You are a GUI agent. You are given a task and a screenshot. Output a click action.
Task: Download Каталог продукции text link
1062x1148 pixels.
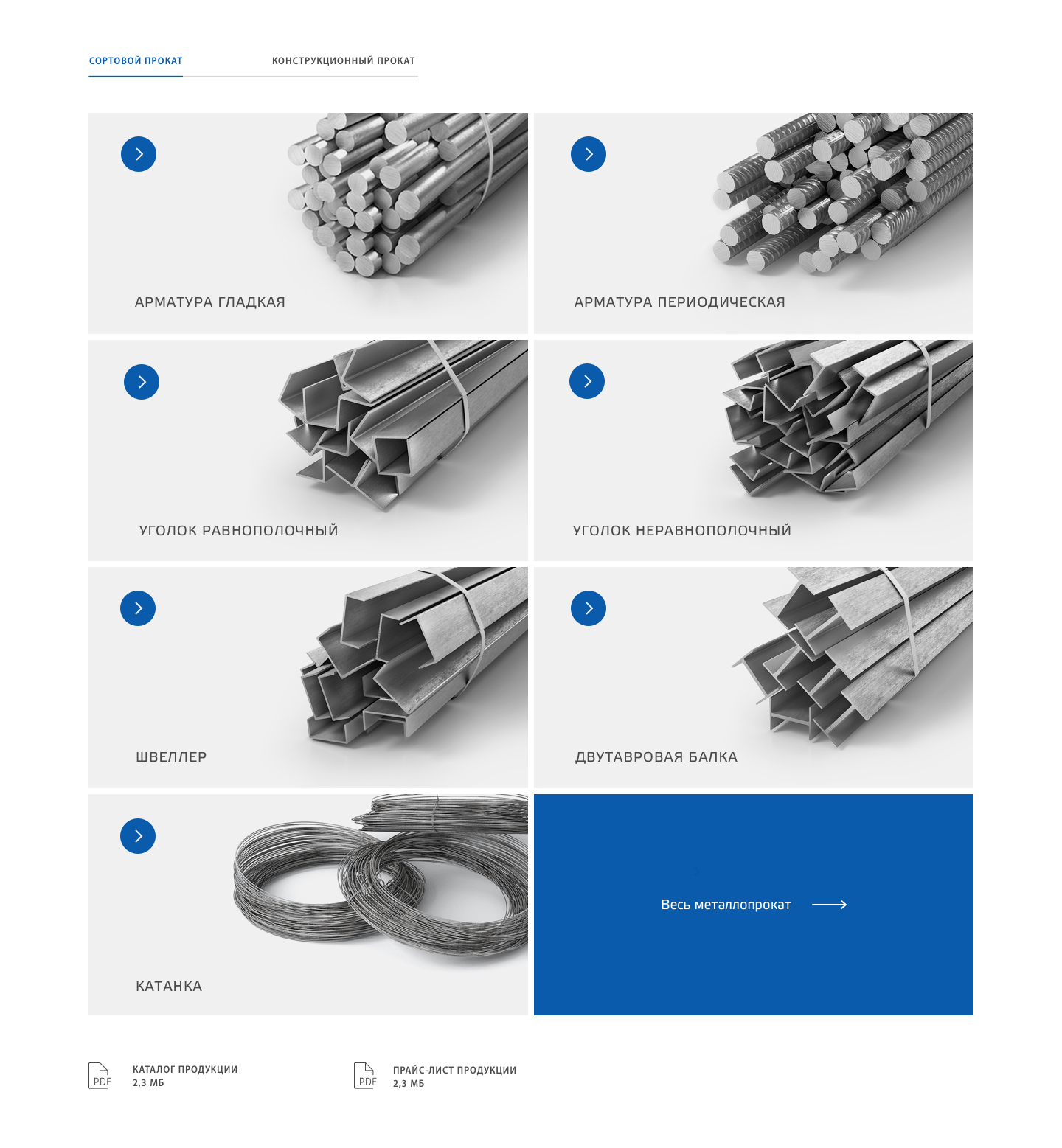[185, 1069]
